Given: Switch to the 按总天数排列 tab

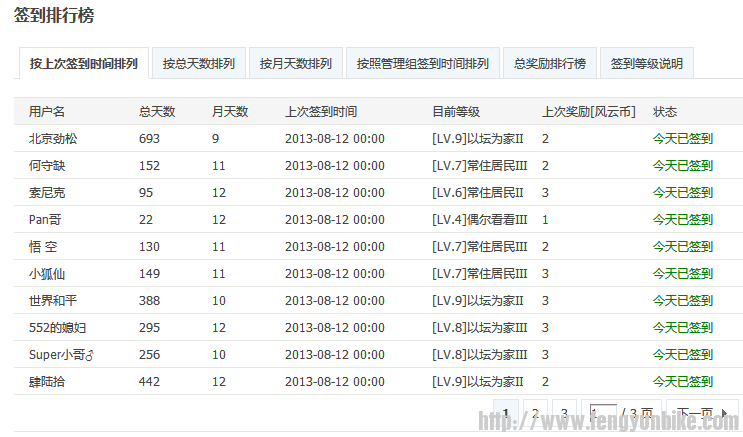Looking at the screenshot, I should tap(199, 64).
